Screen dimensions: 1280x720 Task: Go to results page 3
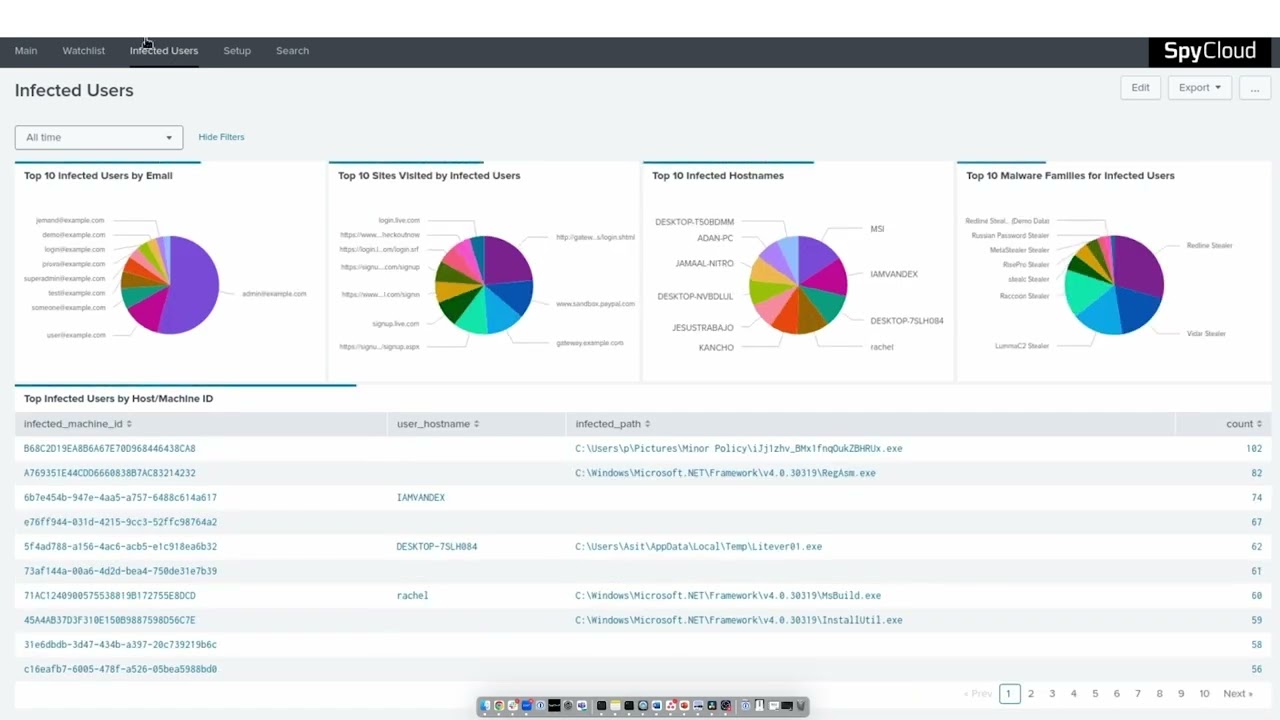coord(1052,694)
